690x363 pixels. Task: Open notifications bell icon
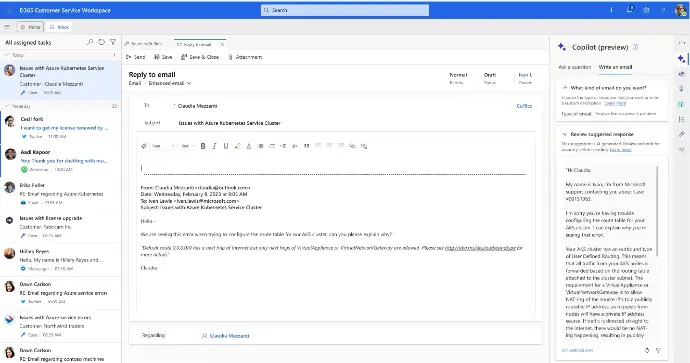click(x=629, y=10)
